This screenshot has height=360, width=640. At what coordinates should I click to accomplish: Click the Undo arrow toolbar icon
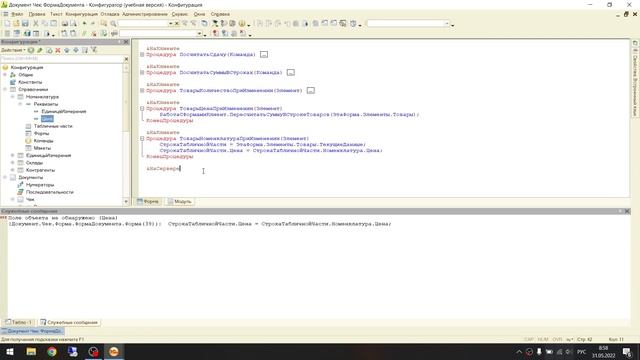coord(84,24)
